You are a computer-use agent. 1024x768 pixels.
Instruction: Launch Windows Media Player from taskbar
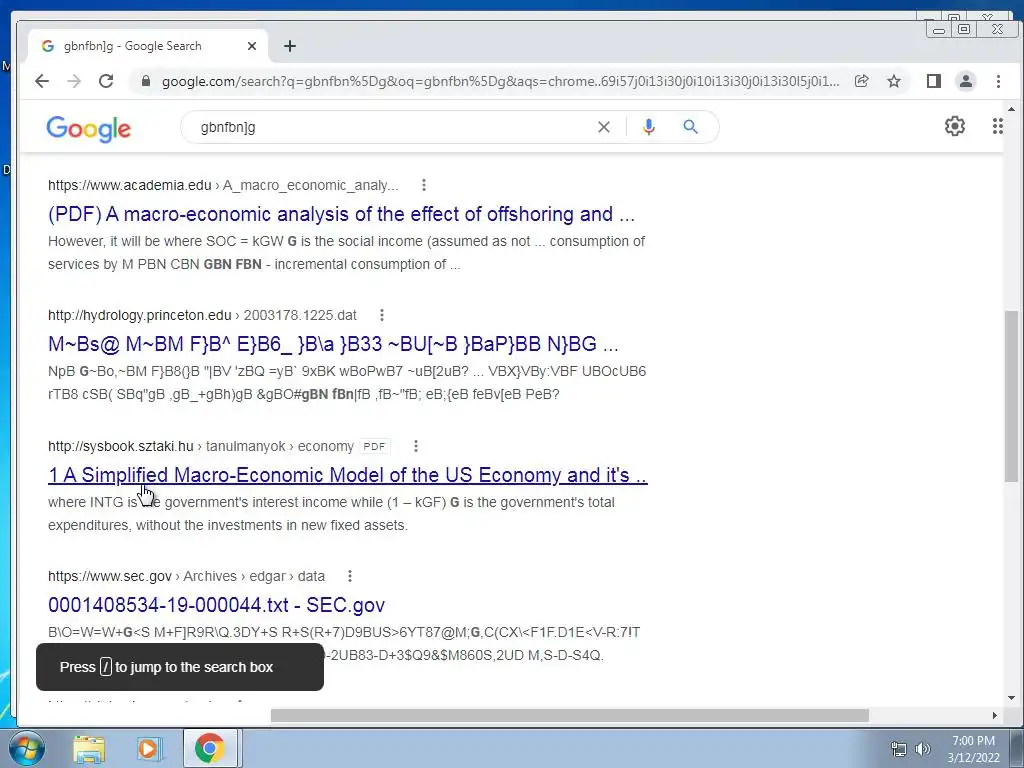click(148, 748)
